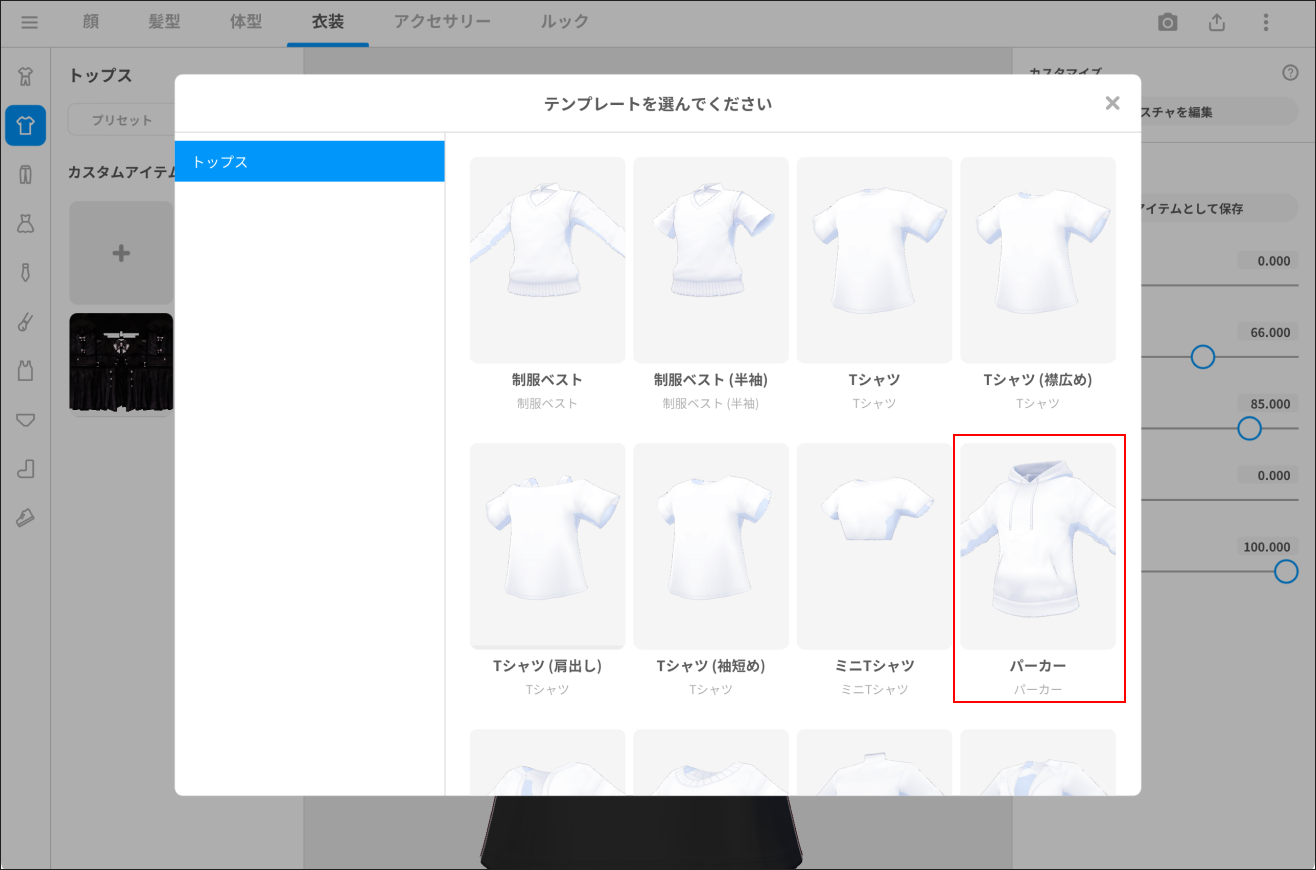Select the arm accessory sidebar icon

tap(26, 321)
